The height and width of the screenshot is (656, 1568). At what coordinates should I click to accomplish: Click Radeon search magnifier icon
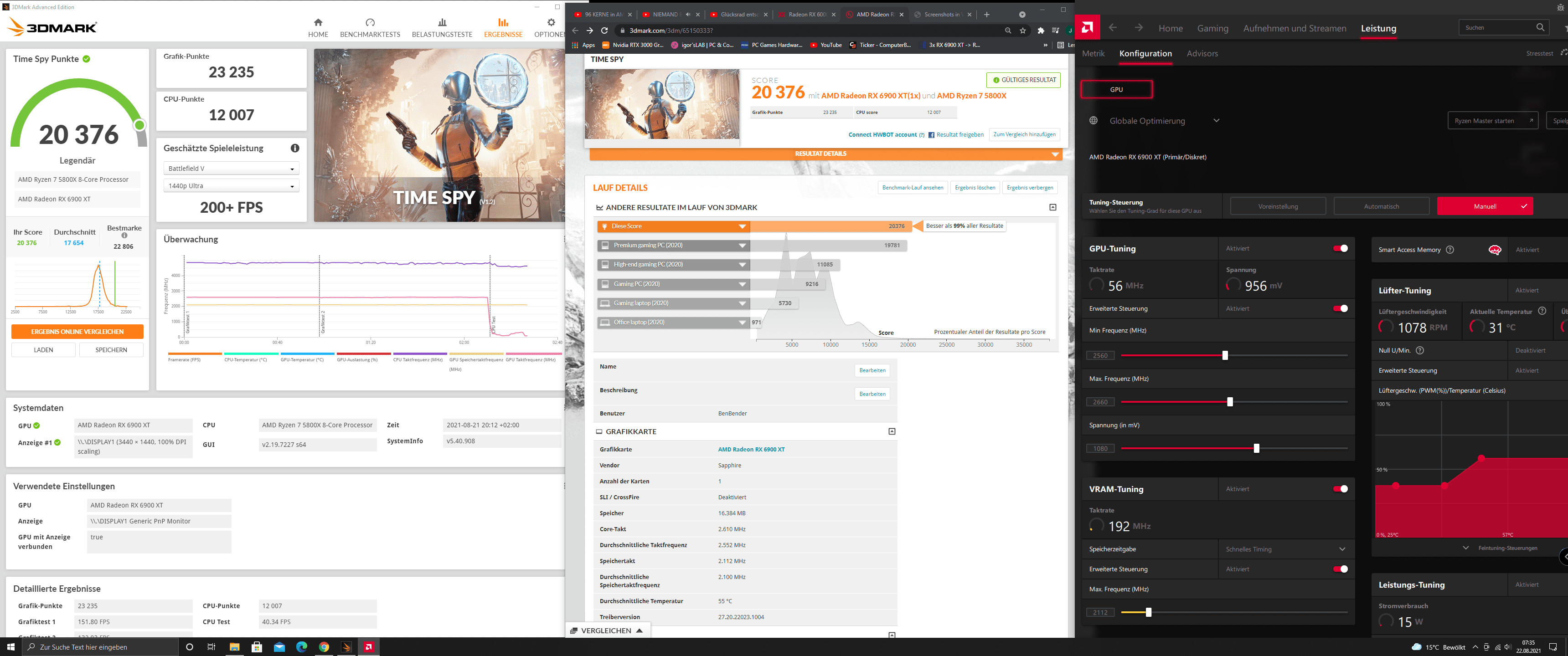click(1540, 27)
